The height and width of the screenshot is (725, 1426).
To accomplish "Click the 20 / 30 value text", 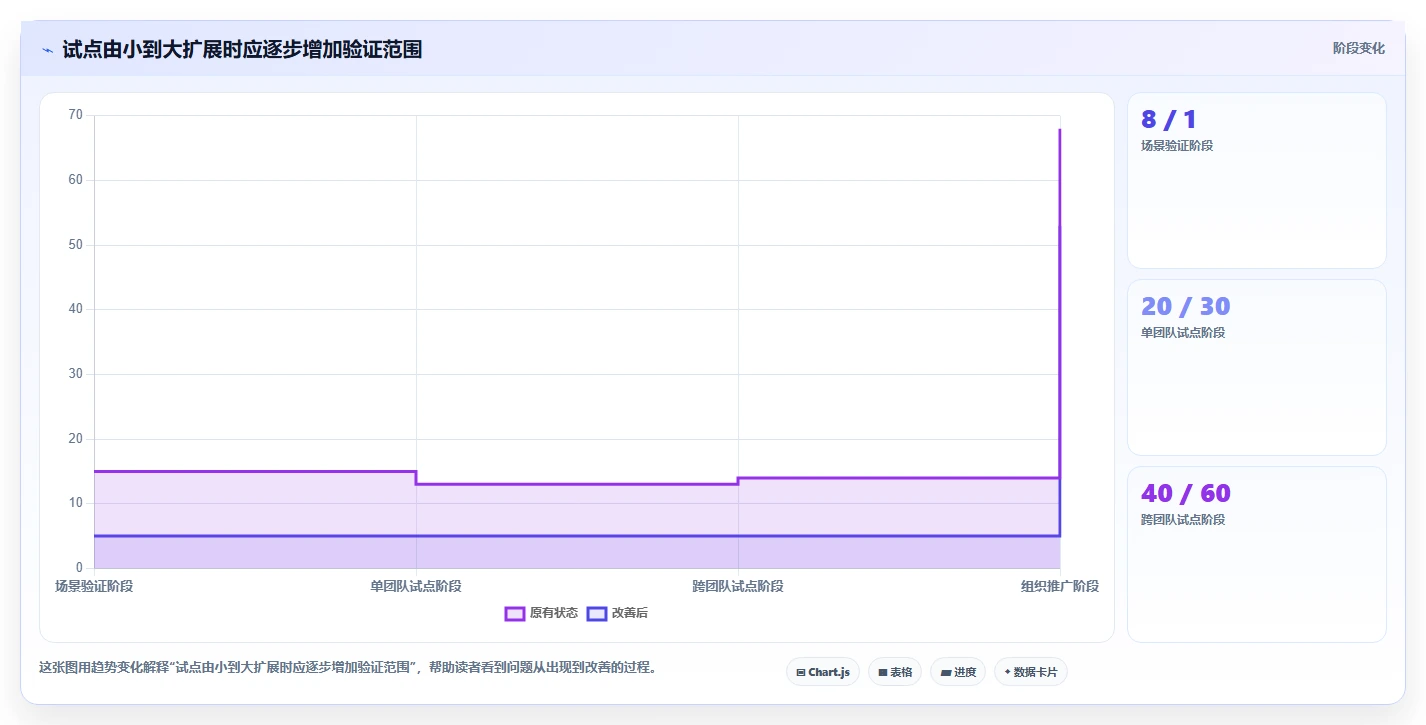I will [x=1186, y=307].
